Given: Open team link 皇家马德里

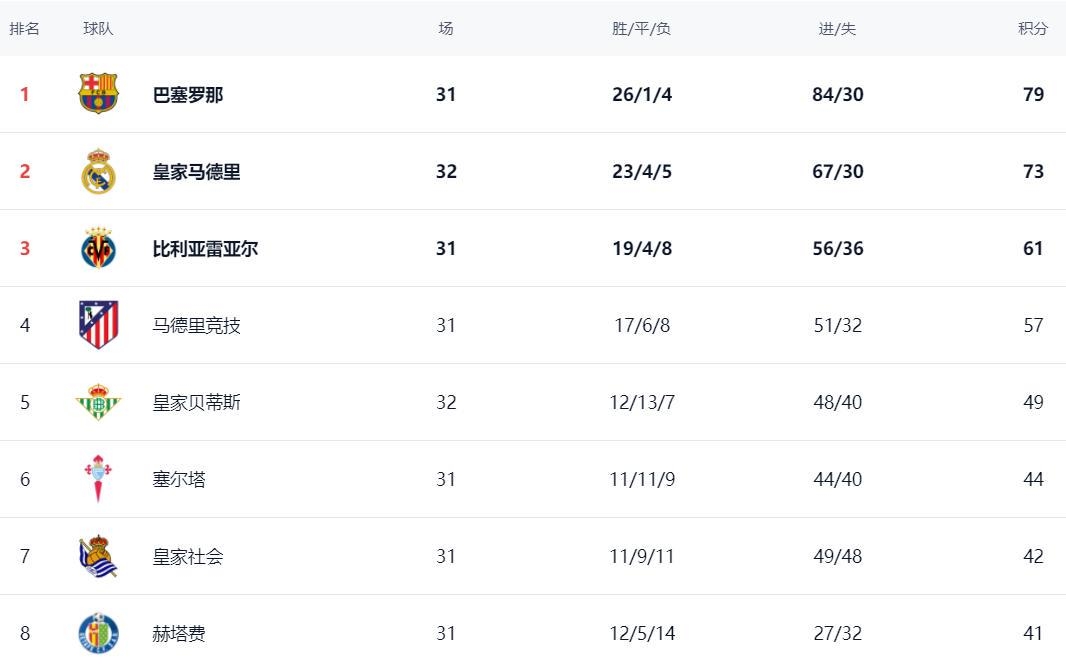Looking at the screenshot, I should pyautogui.click(x=196, y=172).
